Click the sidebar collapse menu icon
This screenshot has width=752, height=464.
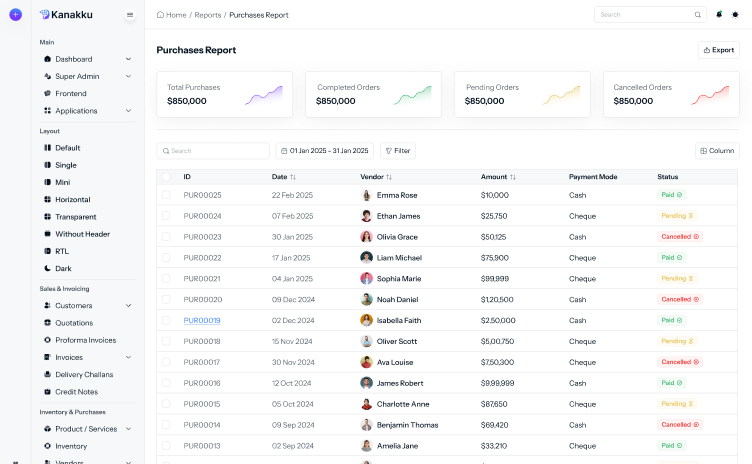(130, 15)
